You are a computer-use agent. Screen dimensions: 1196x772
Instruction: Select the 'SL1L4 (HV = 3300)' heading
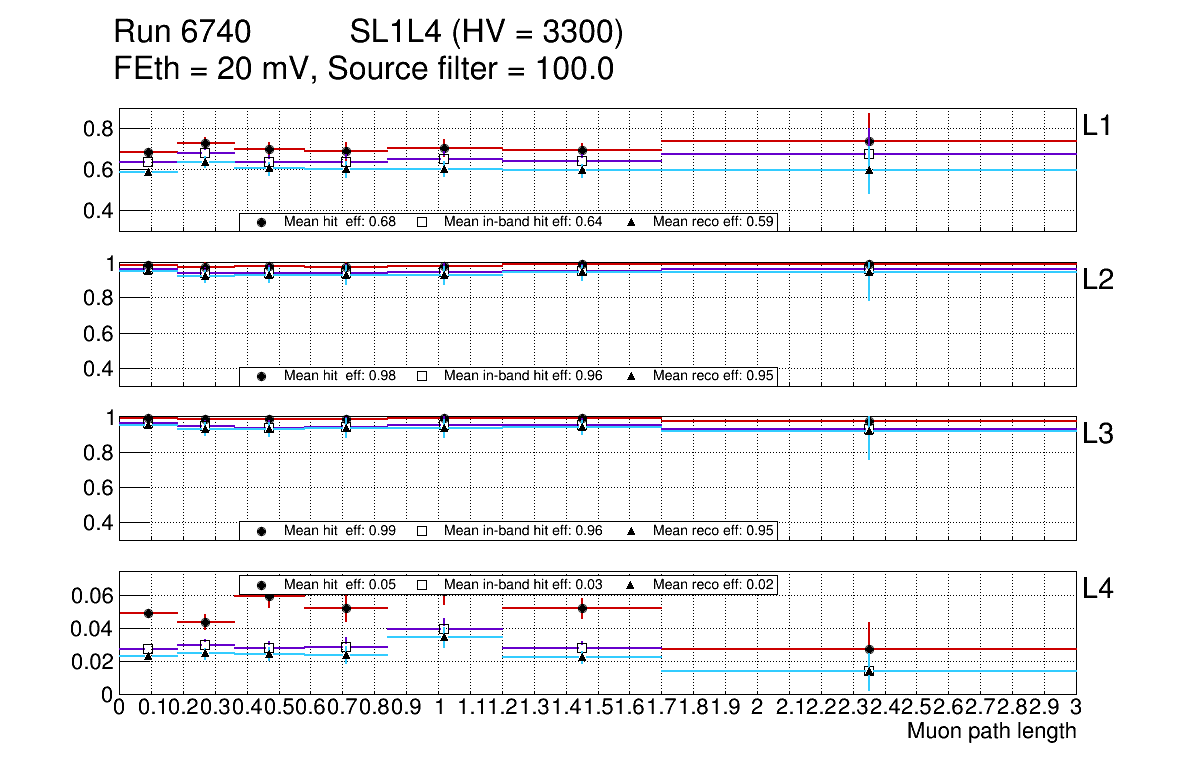pos(486,34)
